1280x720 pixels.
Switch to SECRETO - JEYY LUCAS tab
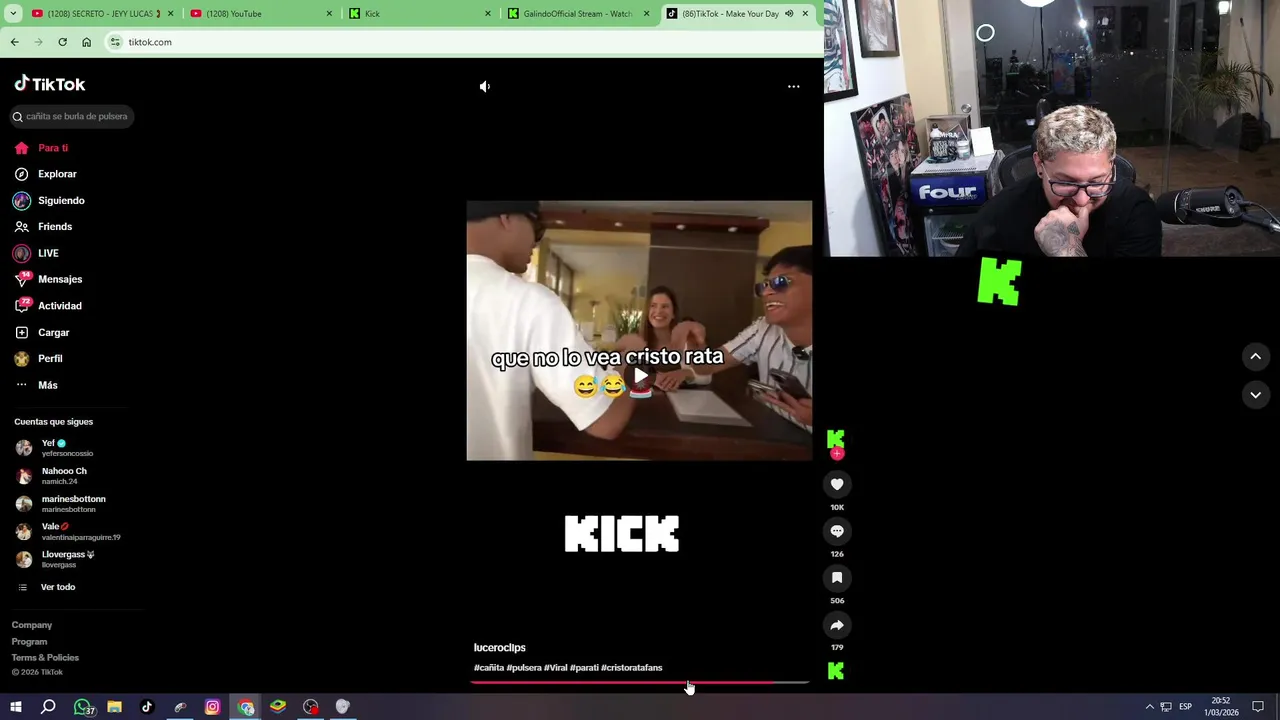coord(103,14)
